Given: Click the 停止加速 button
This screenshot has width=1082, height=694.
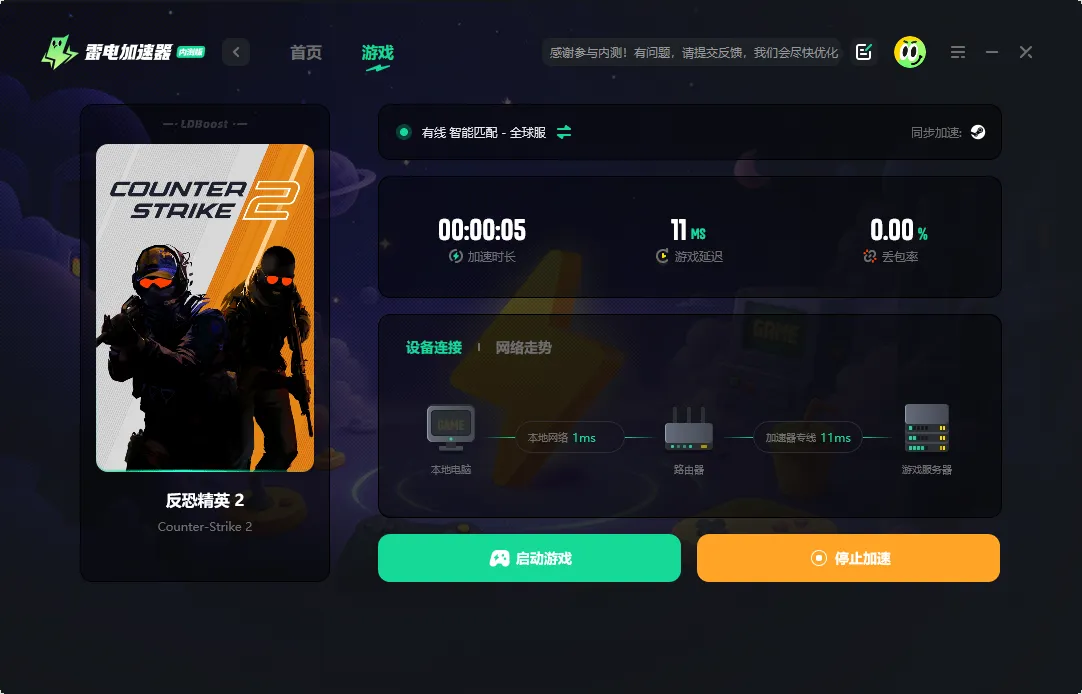Looking at the screenshot, I should point(848,558).
